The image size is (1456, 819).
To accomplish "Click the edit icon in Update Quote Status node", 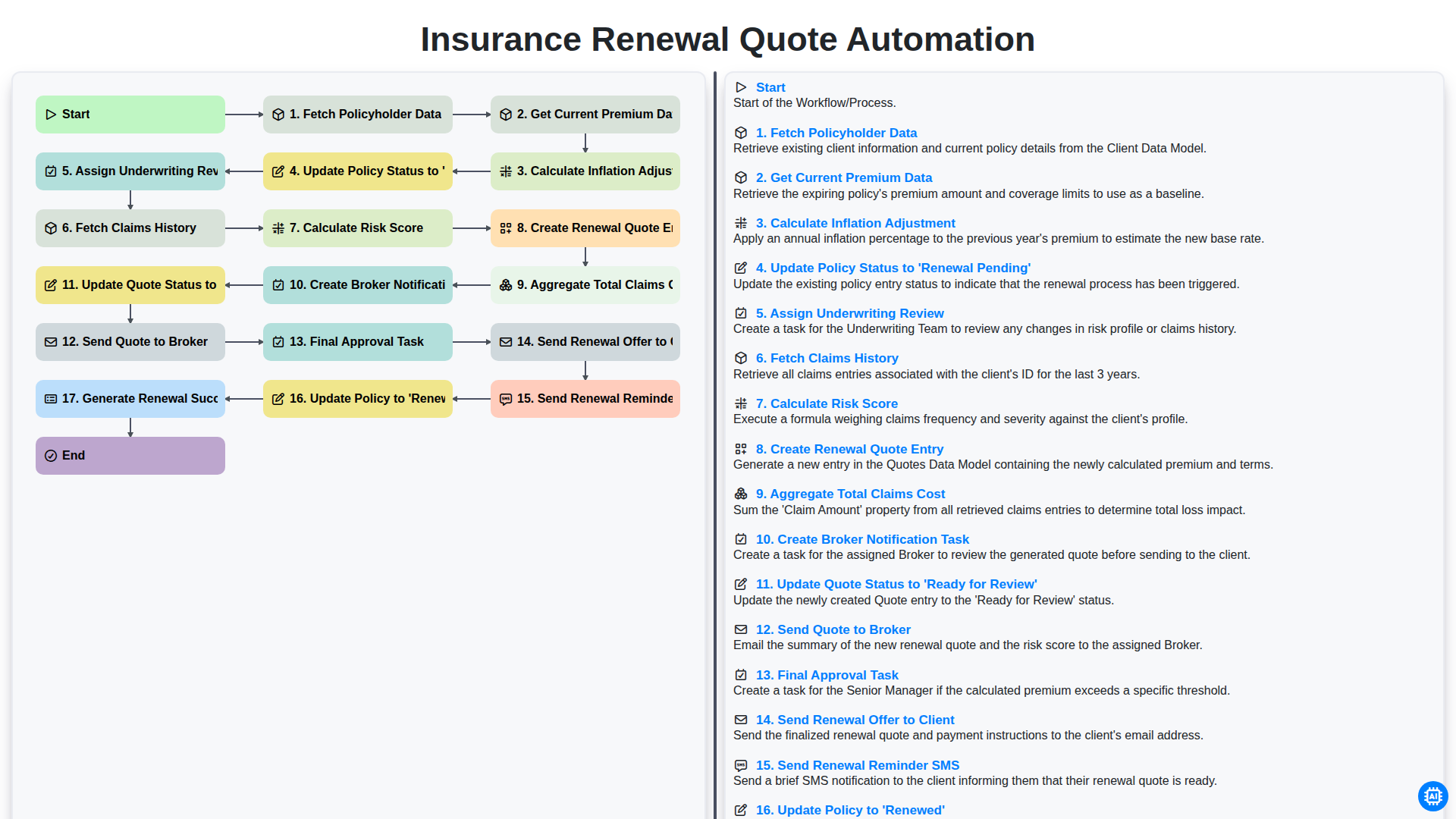I will [x=51, y=285].
